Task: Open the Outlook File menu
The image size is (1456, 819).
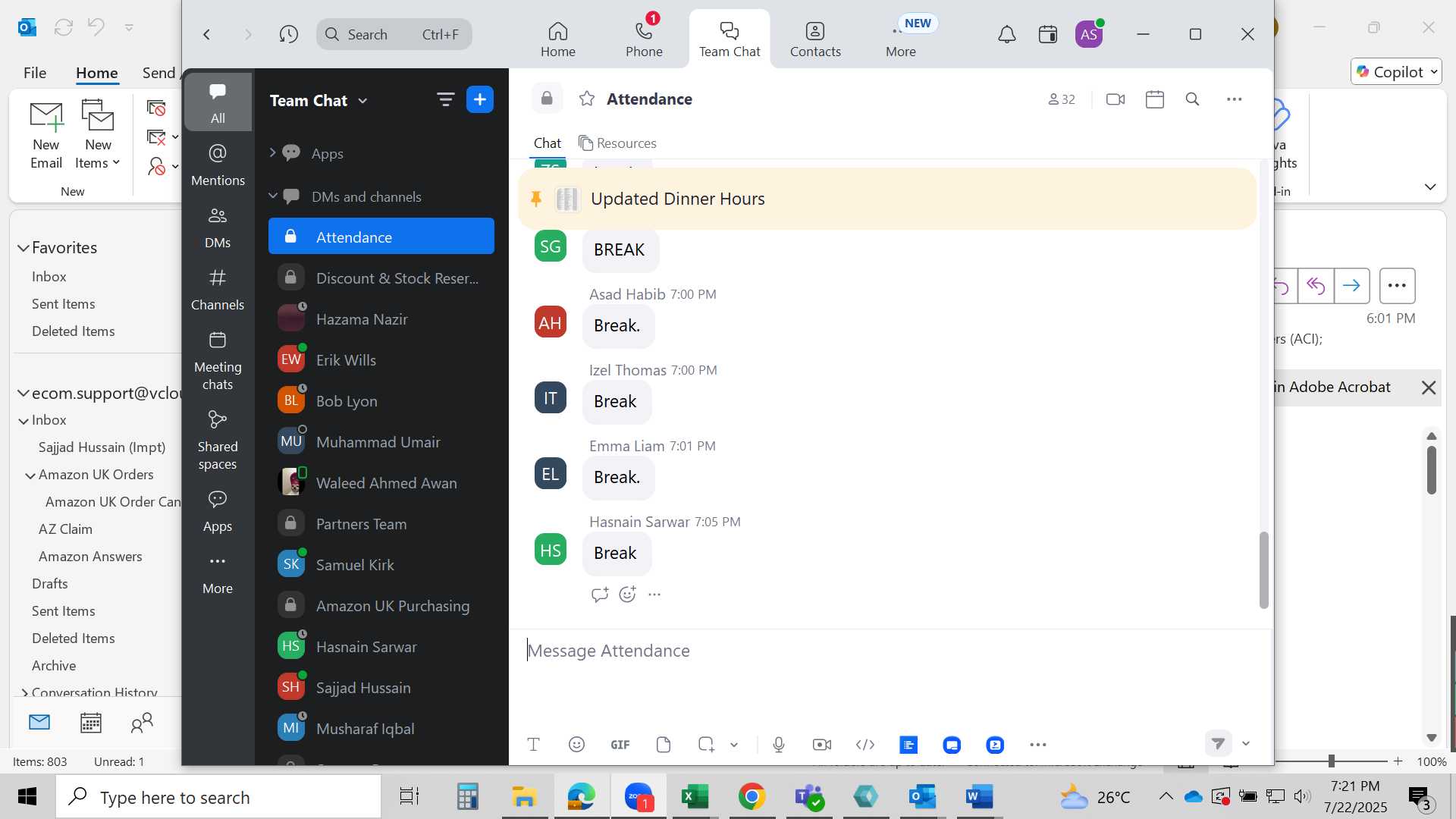Action: pyautogui.click(x=35, y=73)
